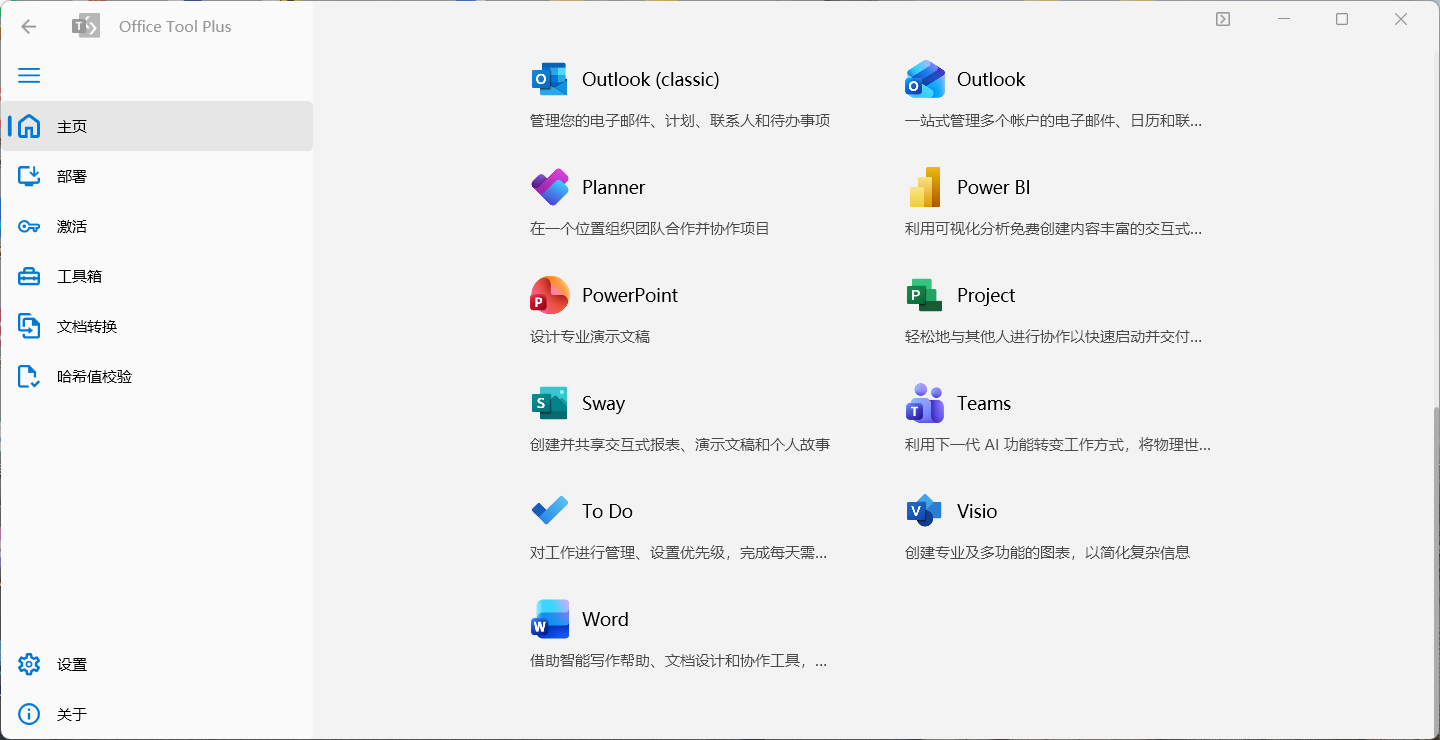
Task: Go to the 部署 (Deploy) page
Action: 72,177
